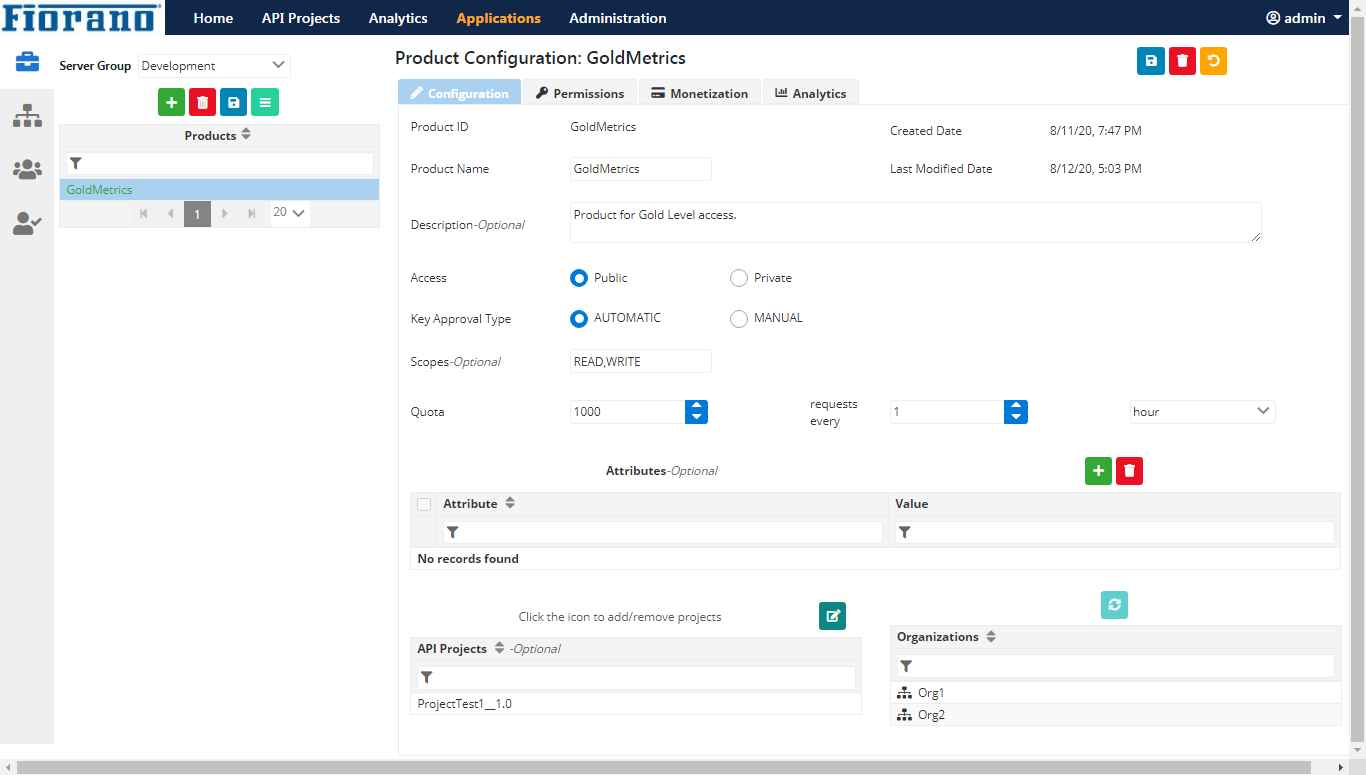This screenshot has width=1366, height=775.
Task: Click the Quota amount field
Action: coord(628,411)
